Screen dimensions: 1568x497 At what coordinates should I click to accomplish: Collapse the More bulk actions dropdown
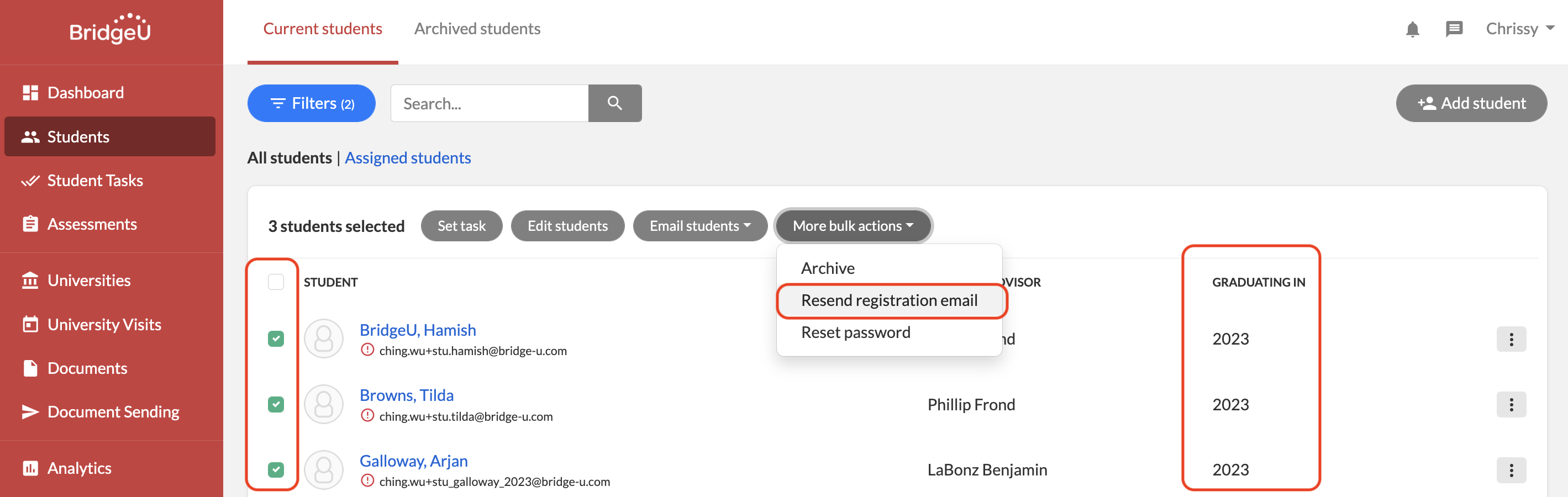click(x=853, y=226)
